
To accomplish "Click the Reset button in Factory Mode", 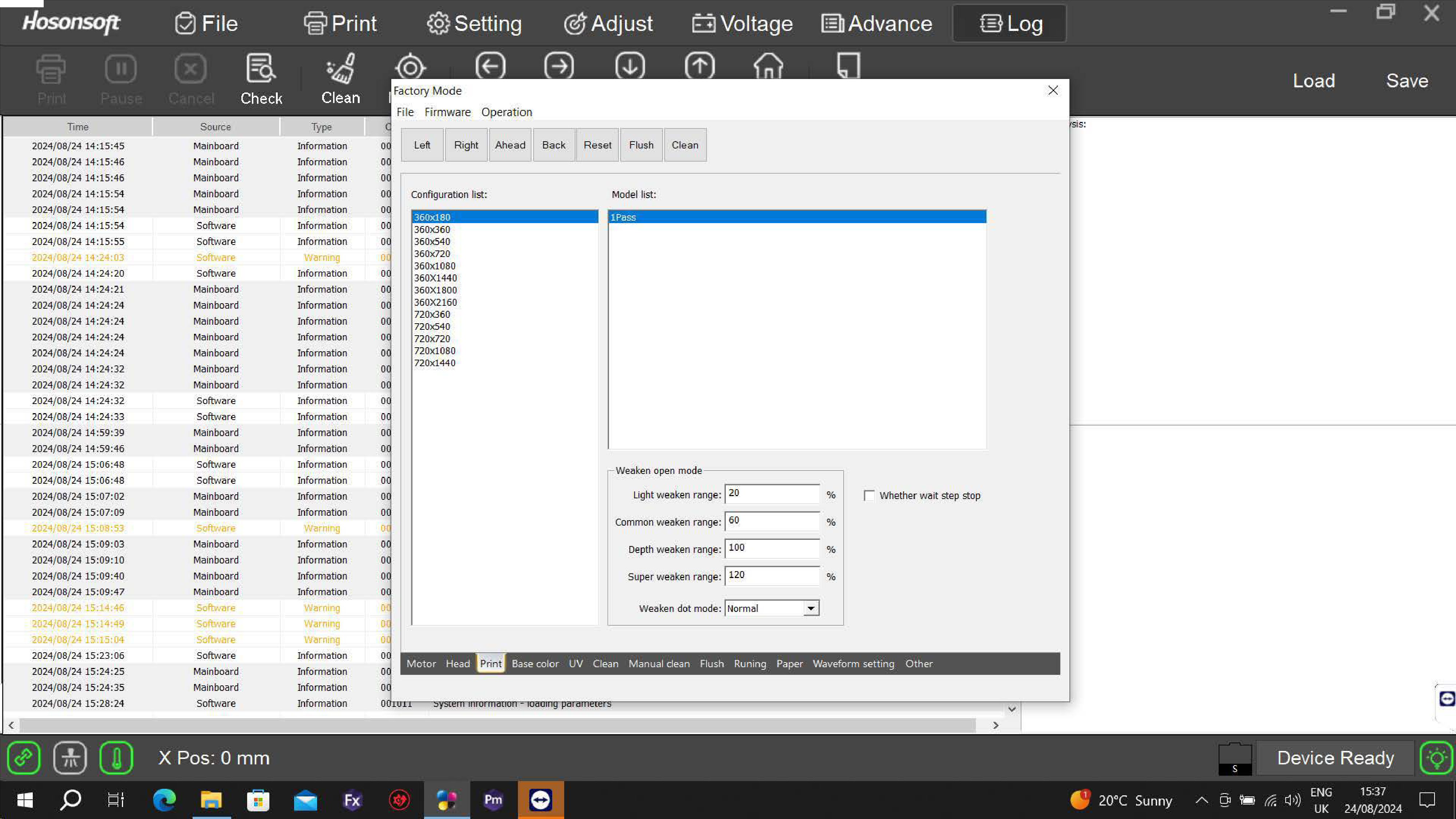I will [597, 145].
